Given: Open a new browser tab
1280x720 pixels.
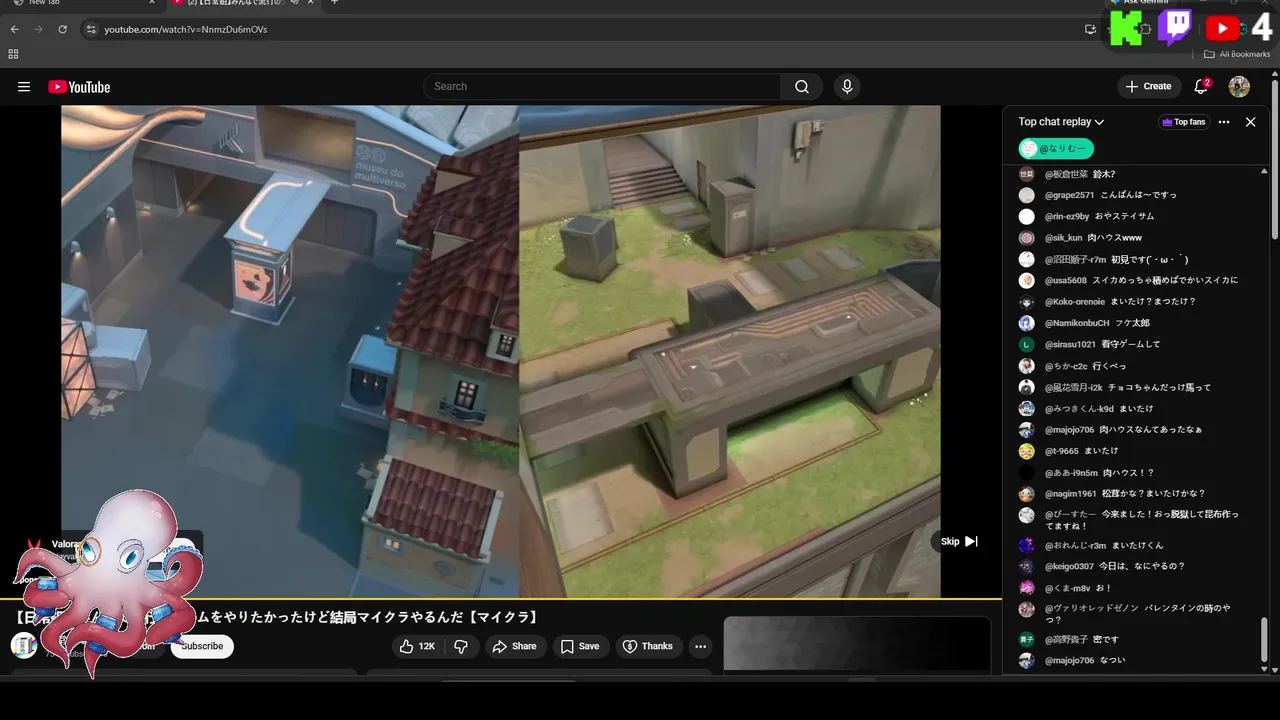Looking at the screenshot, I should coord(334,2).
